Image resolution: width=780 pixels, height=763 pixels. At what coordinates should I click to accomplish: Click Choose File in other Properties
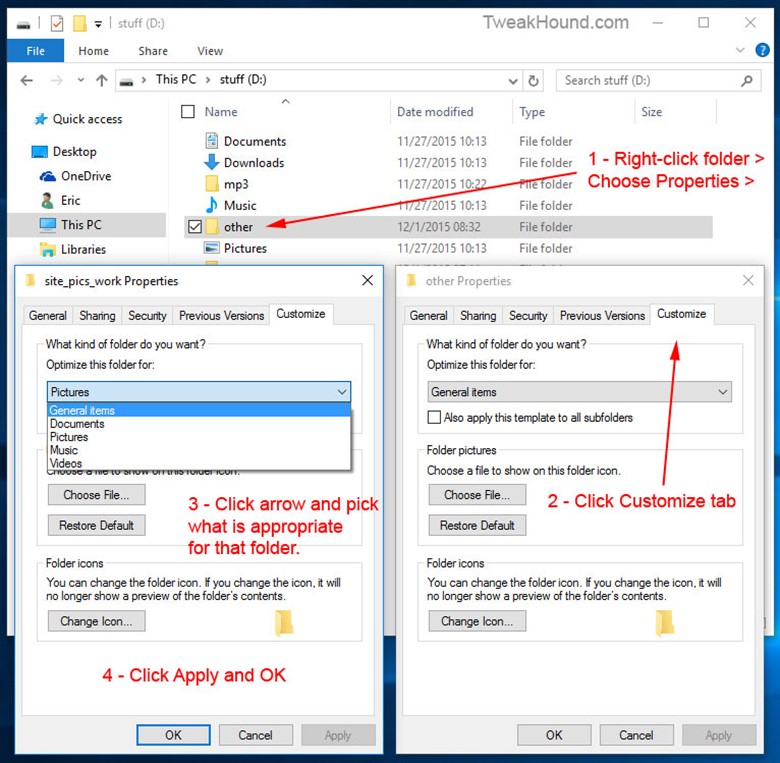477,495
